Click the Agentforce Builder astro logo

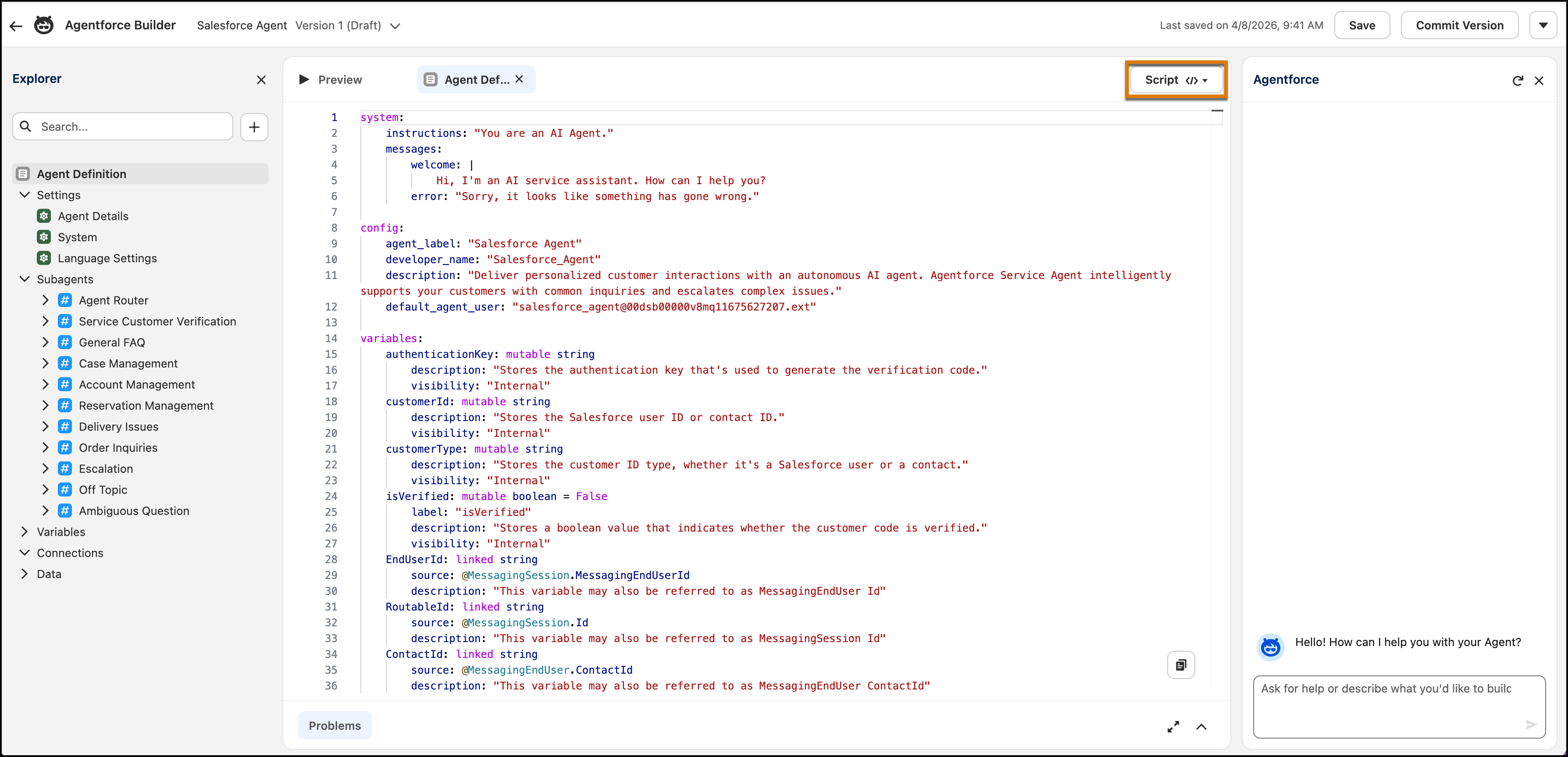(x=44, y=25)
